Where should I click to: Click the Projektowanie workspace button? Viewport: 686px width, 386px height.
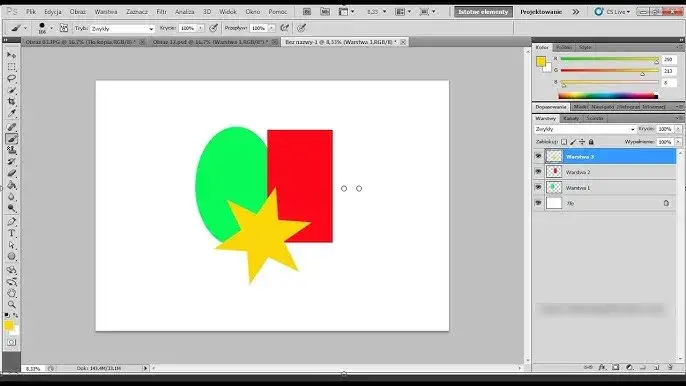tap(541, 12)
